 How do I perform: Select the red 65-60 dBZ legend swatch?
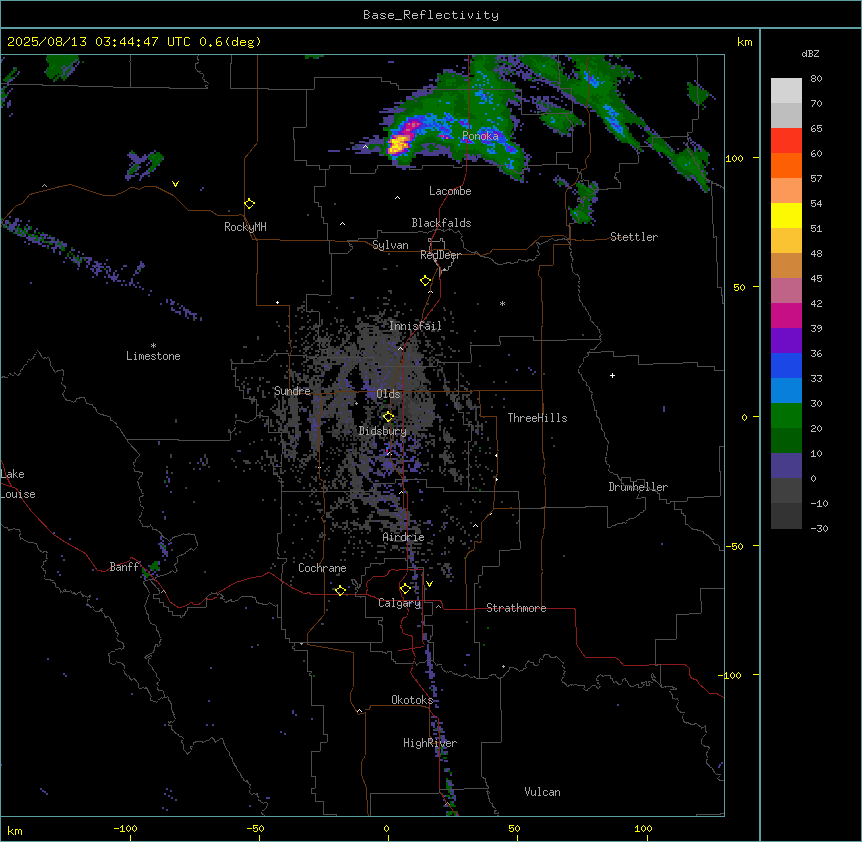click(786, 140)
